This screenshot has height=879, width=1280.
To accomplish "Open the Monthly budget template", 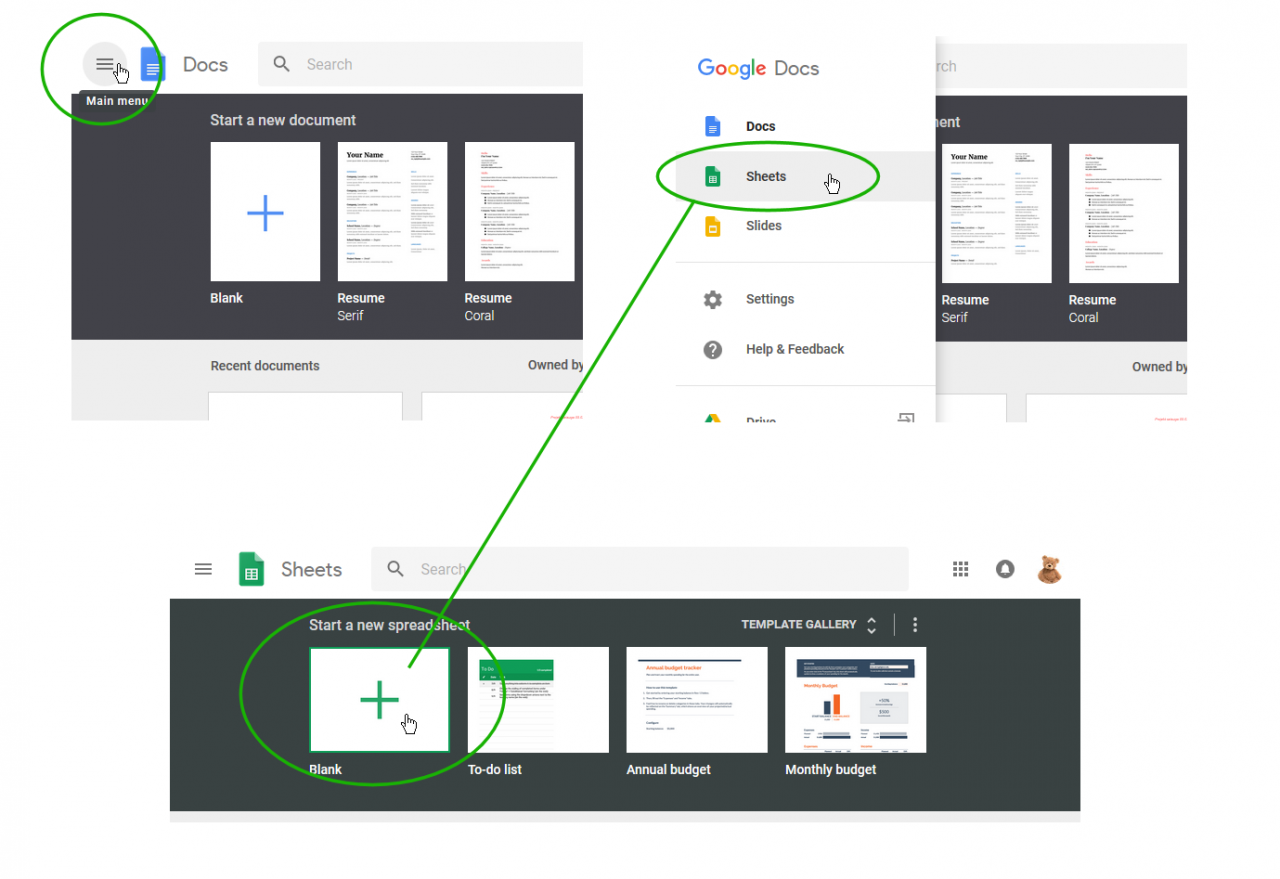I will pyautogui.click(x=856, y=700).
